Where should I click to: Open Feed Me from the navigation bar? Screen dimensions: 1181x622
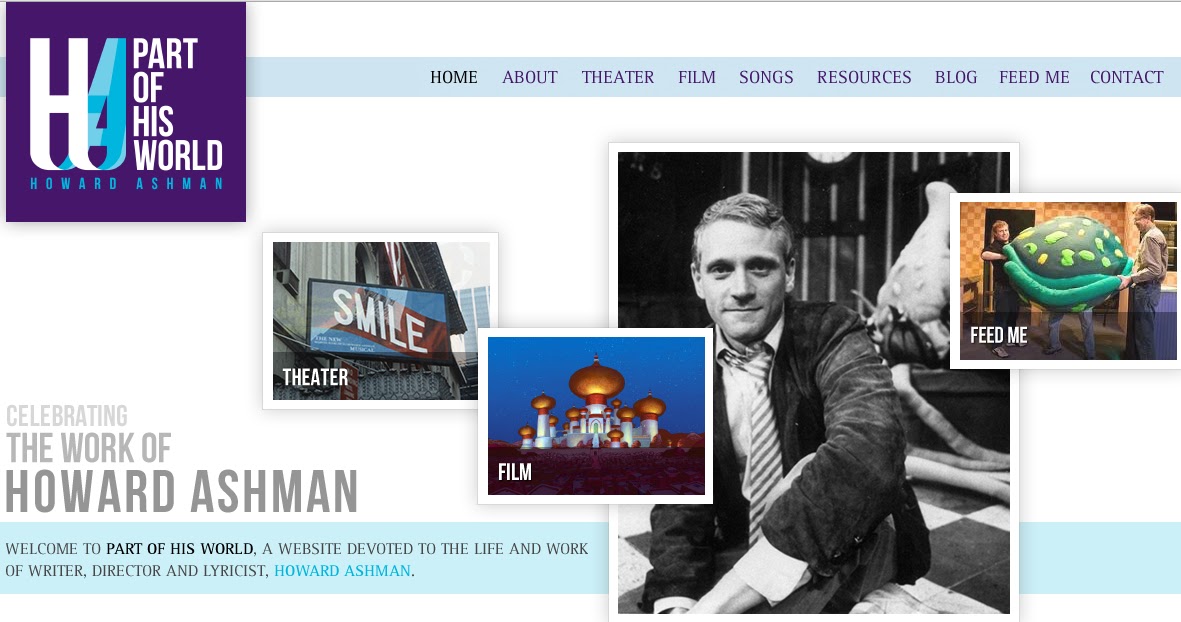pyautogui.click(x=1034, y=77)
